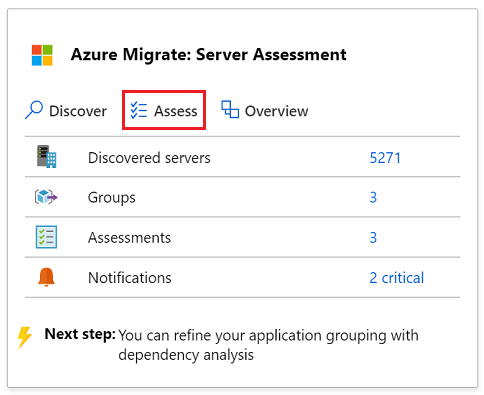Click the Microsoft logo icon
The image size is (484, 395).
42,55
